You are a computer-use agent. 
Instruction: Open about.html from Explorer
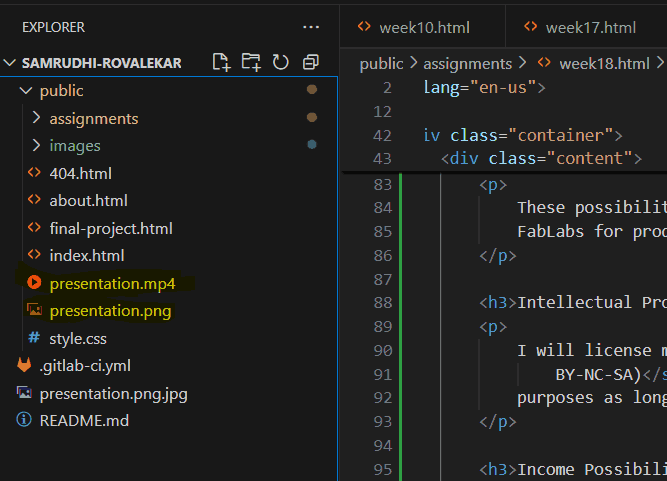88,201
